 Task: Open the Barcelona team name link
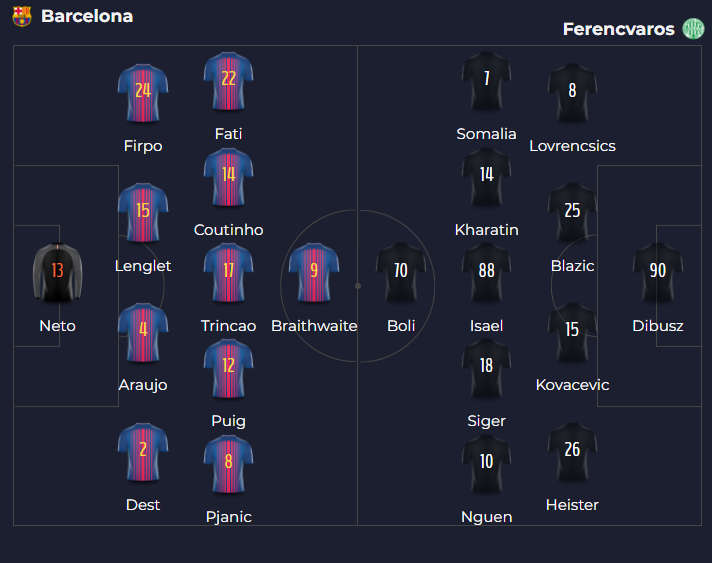click(x=87, y=17)
